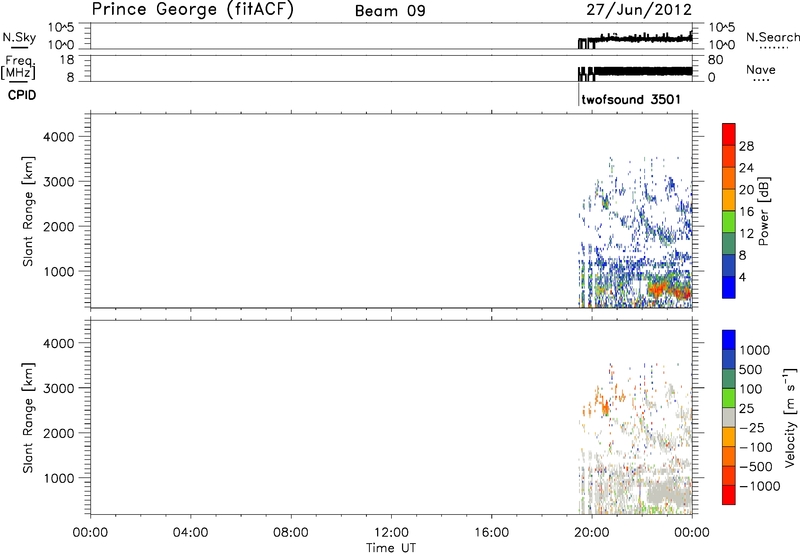Click the orange echo cluster near 2500 km in velocity panel
Screen dimensions: 800x554
click(605, 407)
